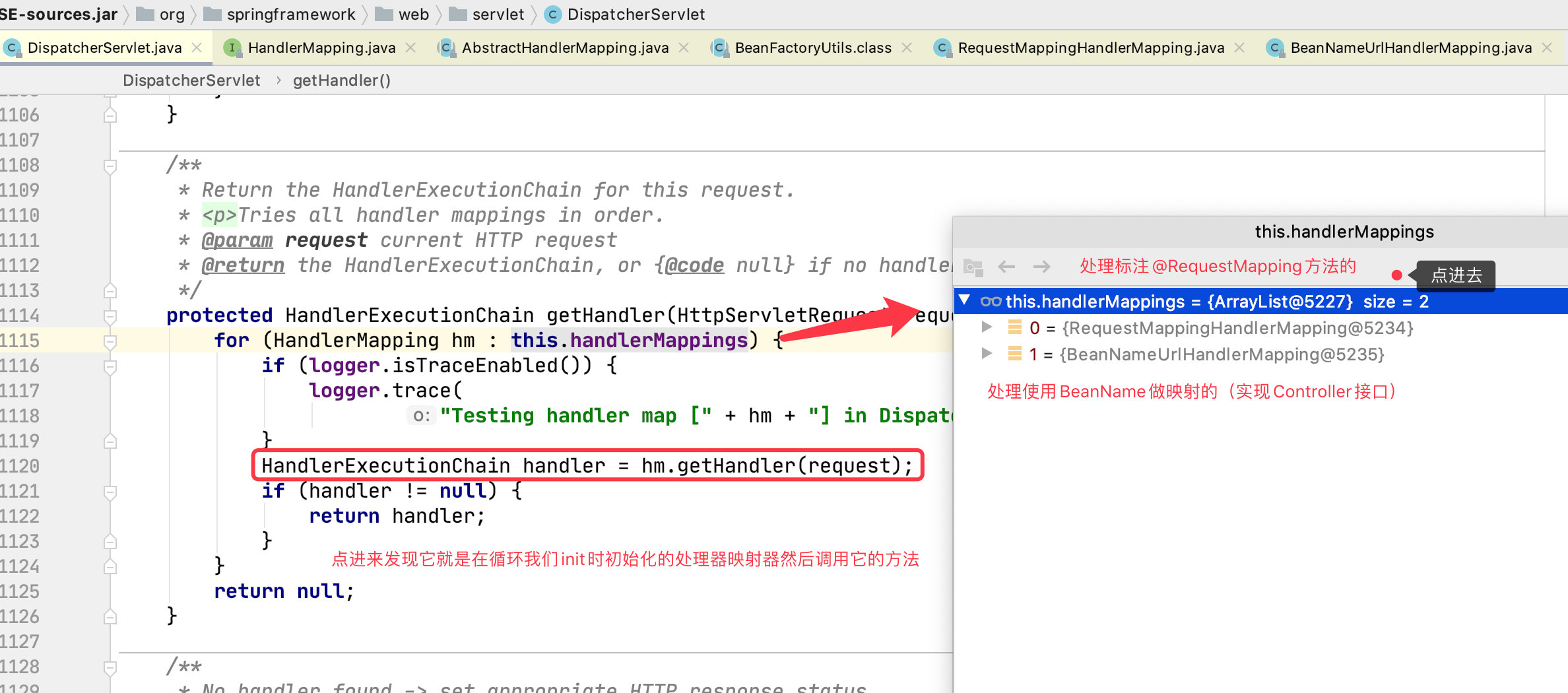Fold the Javadoc comment at line 1128
This screenshot has height=693, width=1568.
tap(110, 667)
